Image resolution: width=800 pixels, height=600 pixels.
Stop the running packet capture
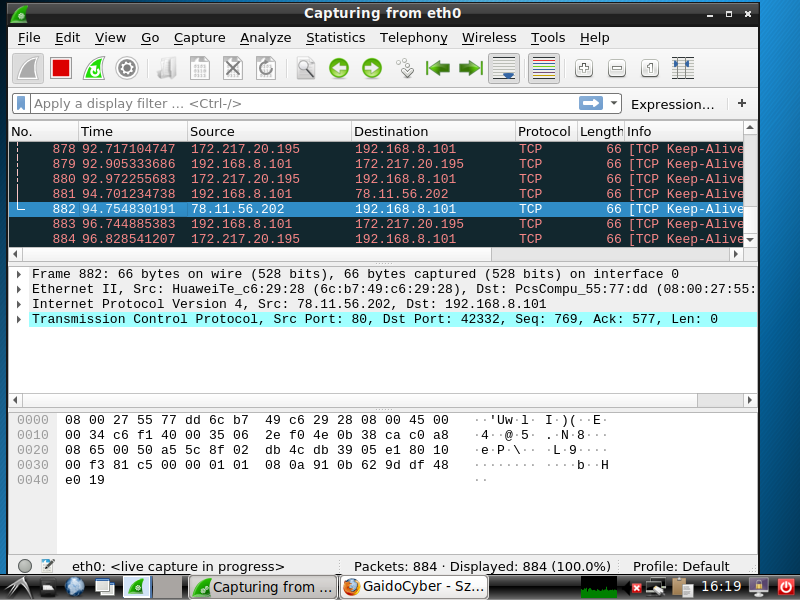[x=61, y=68]
